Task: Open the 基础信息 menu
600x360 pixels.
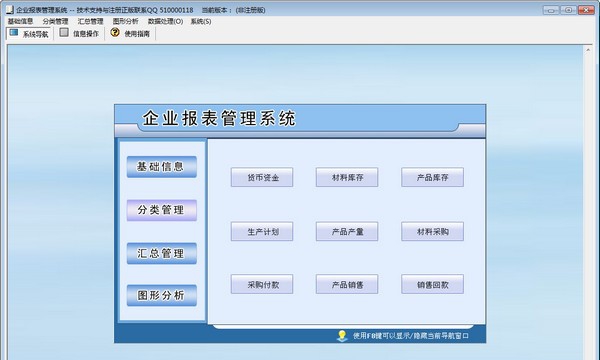Action: [x=20, y=21]
